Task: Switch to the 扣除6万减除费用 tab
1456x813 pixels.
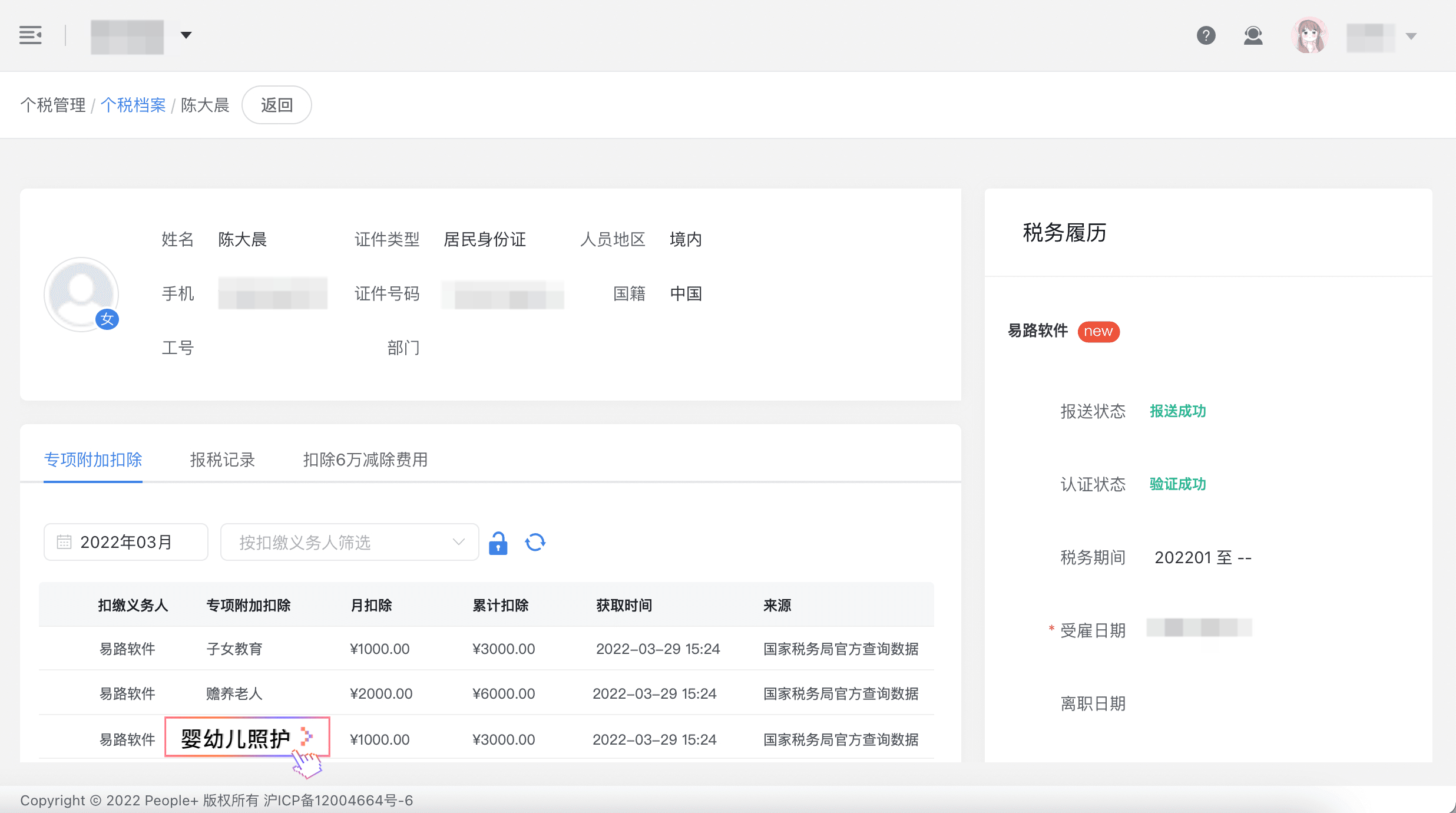Action: click(365, 460)
